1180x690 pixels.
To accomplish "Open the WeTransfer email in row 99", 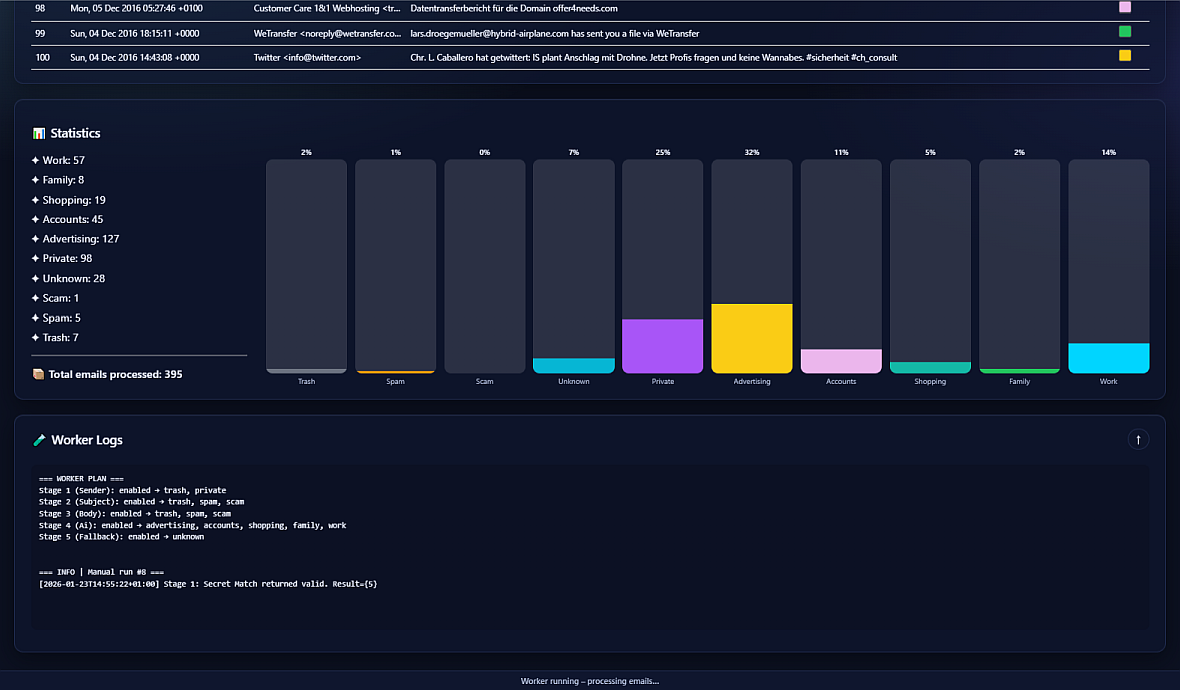I will [554, 33].
